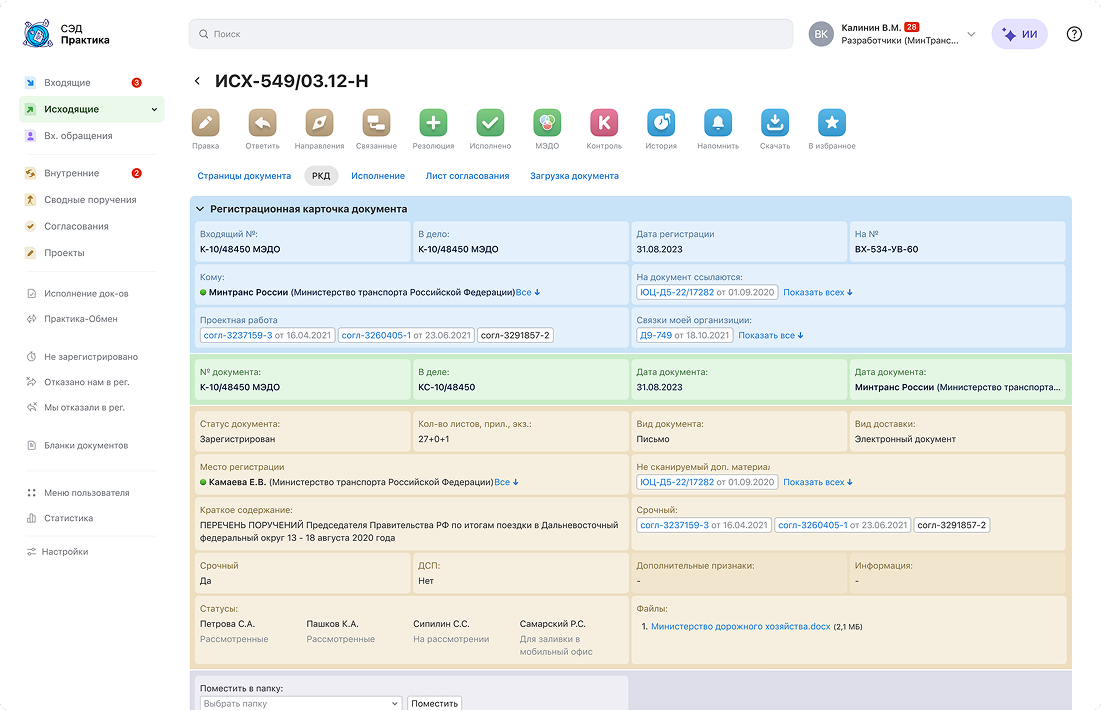Switch to the Исполнение tab
1101x711 pixels.
(378, 176)
